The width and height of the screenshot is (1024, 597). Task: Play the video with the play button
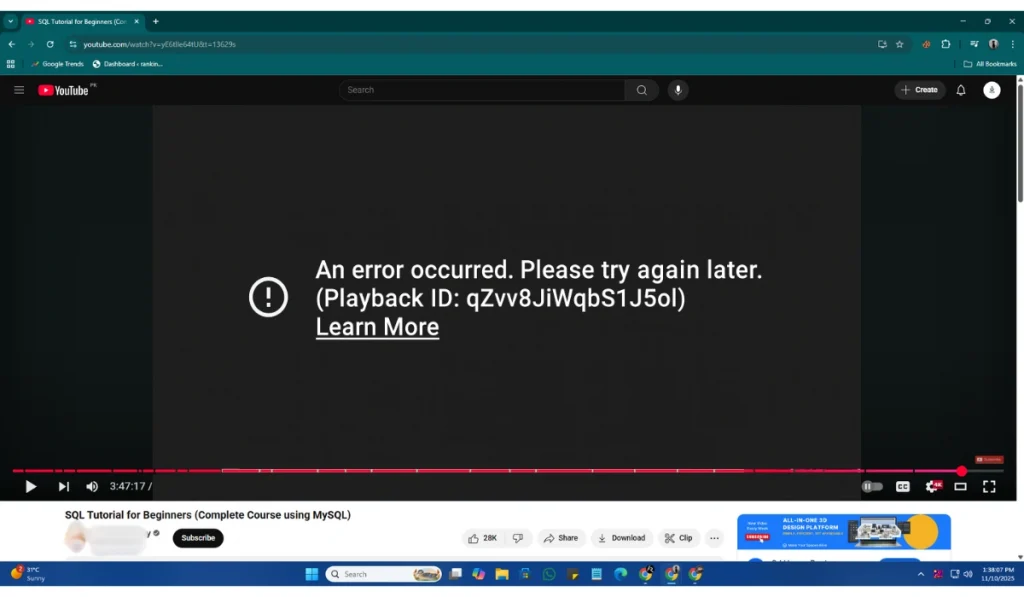tap(30, 487)
